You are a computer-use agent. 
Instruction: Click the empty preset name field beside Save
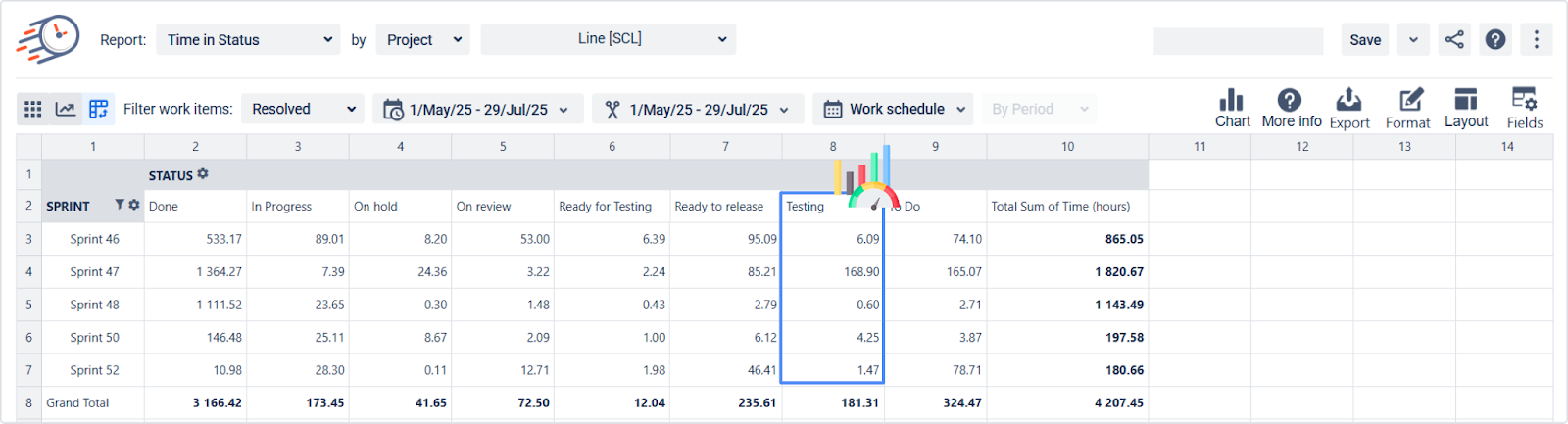coord(1238,40)
